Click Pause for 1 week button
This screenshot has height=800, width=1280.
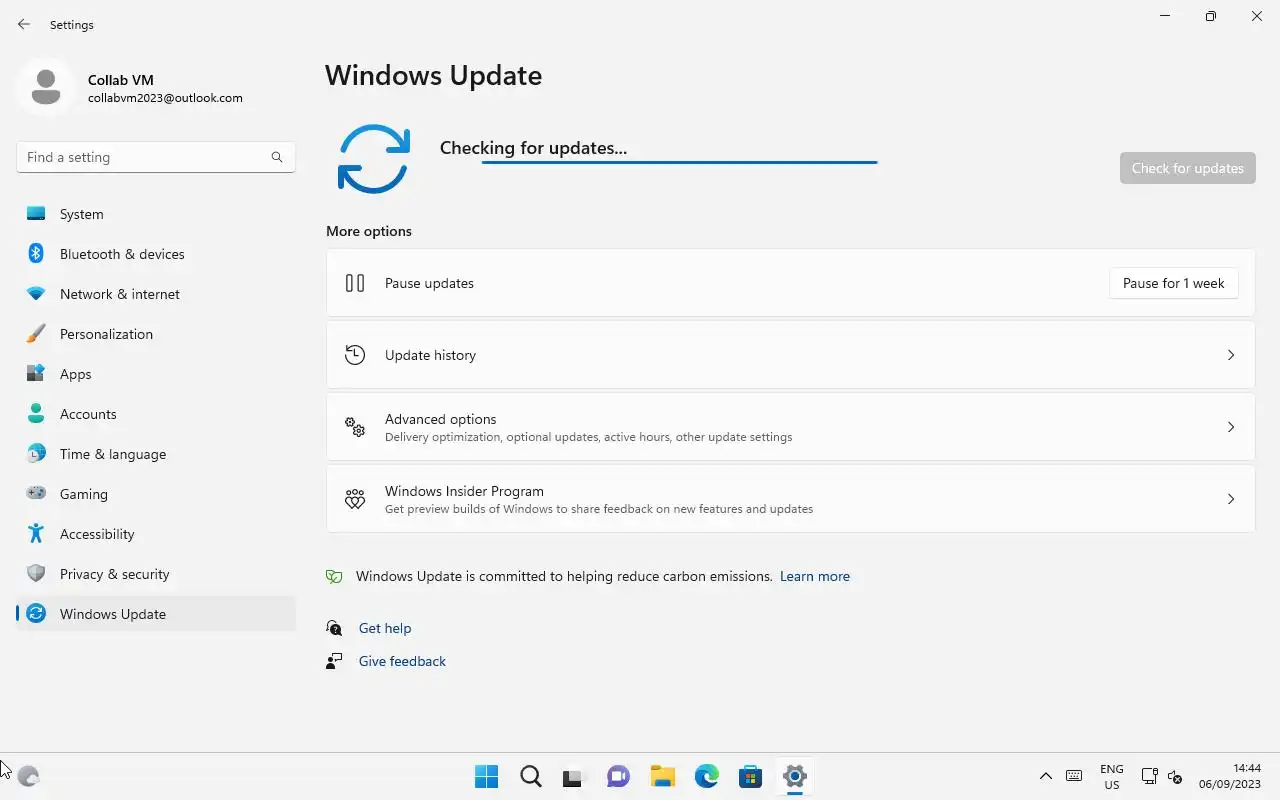(1174, 283)
